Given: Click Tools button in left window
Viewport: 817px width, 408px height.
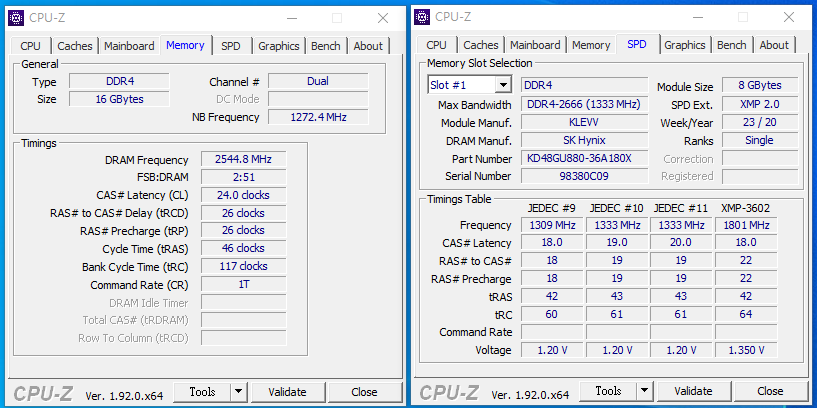Looking at the screenshot, I should pyautogui.click(x=202, y=391).
